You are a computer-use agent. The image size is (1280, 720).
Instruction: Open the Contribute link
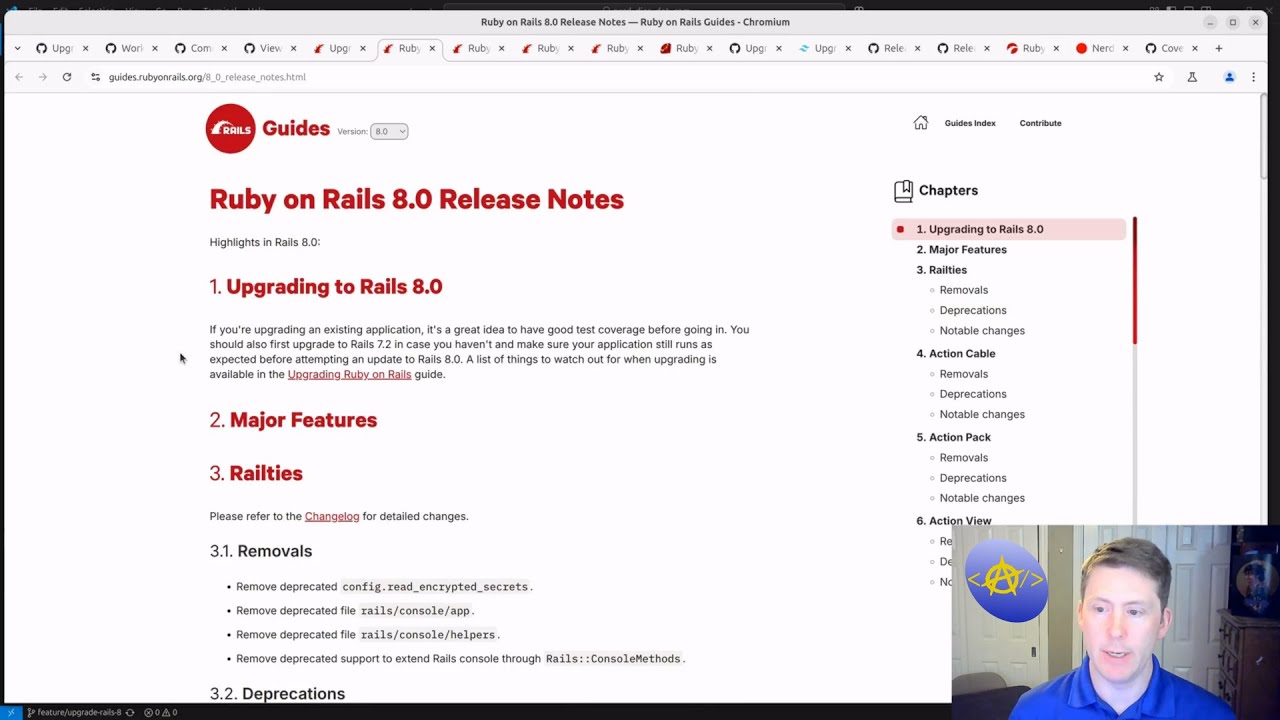coord(1040,123)
